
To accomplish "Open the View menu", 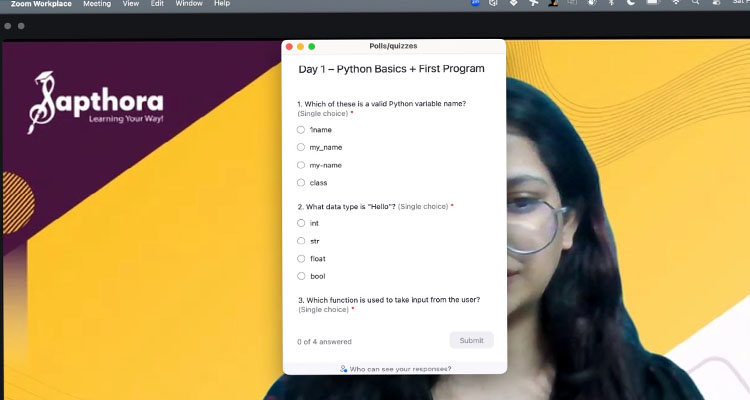I will (130, 4).
